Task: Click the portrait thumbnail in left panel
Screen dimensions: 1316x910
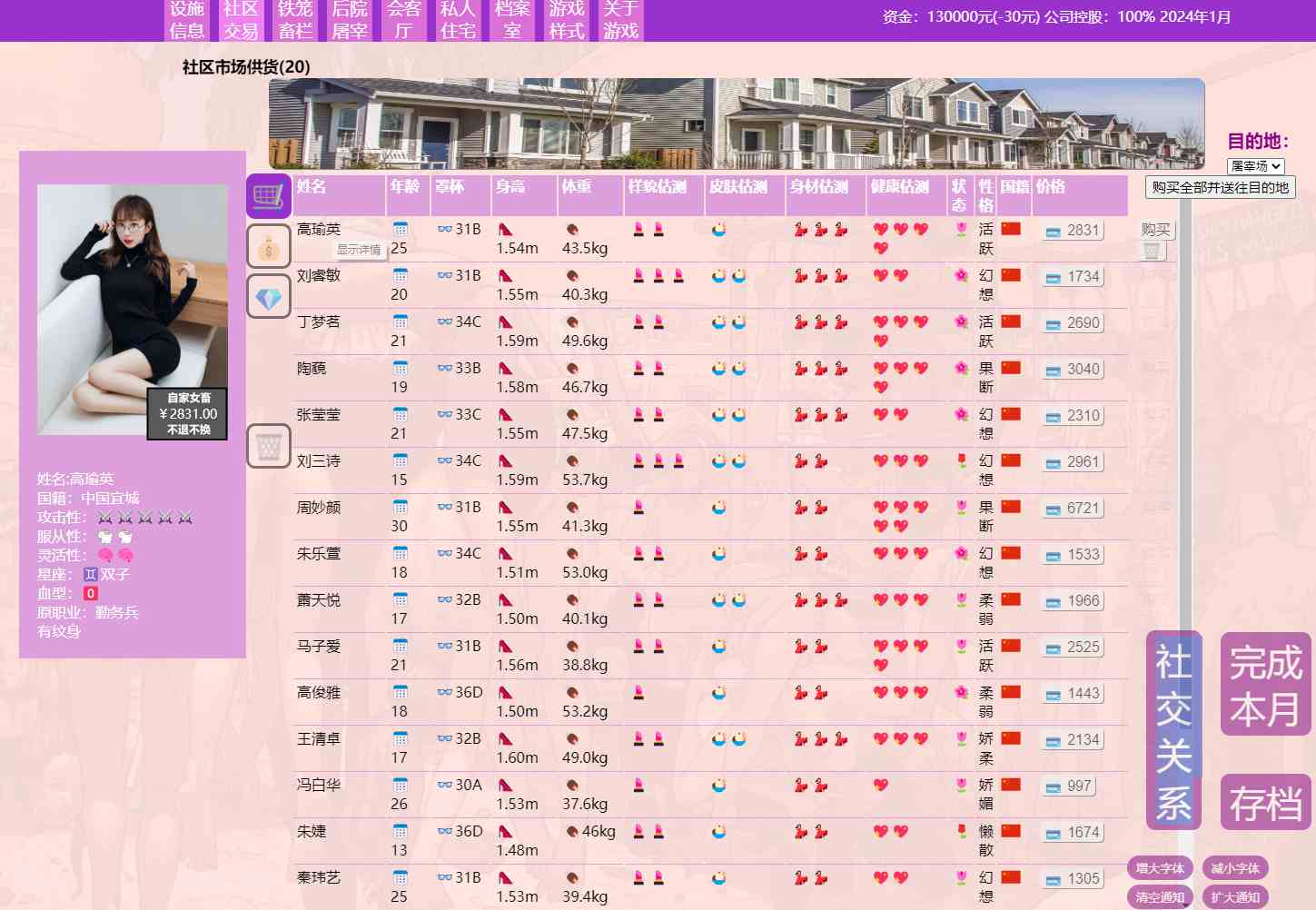Action: point(133,310)
